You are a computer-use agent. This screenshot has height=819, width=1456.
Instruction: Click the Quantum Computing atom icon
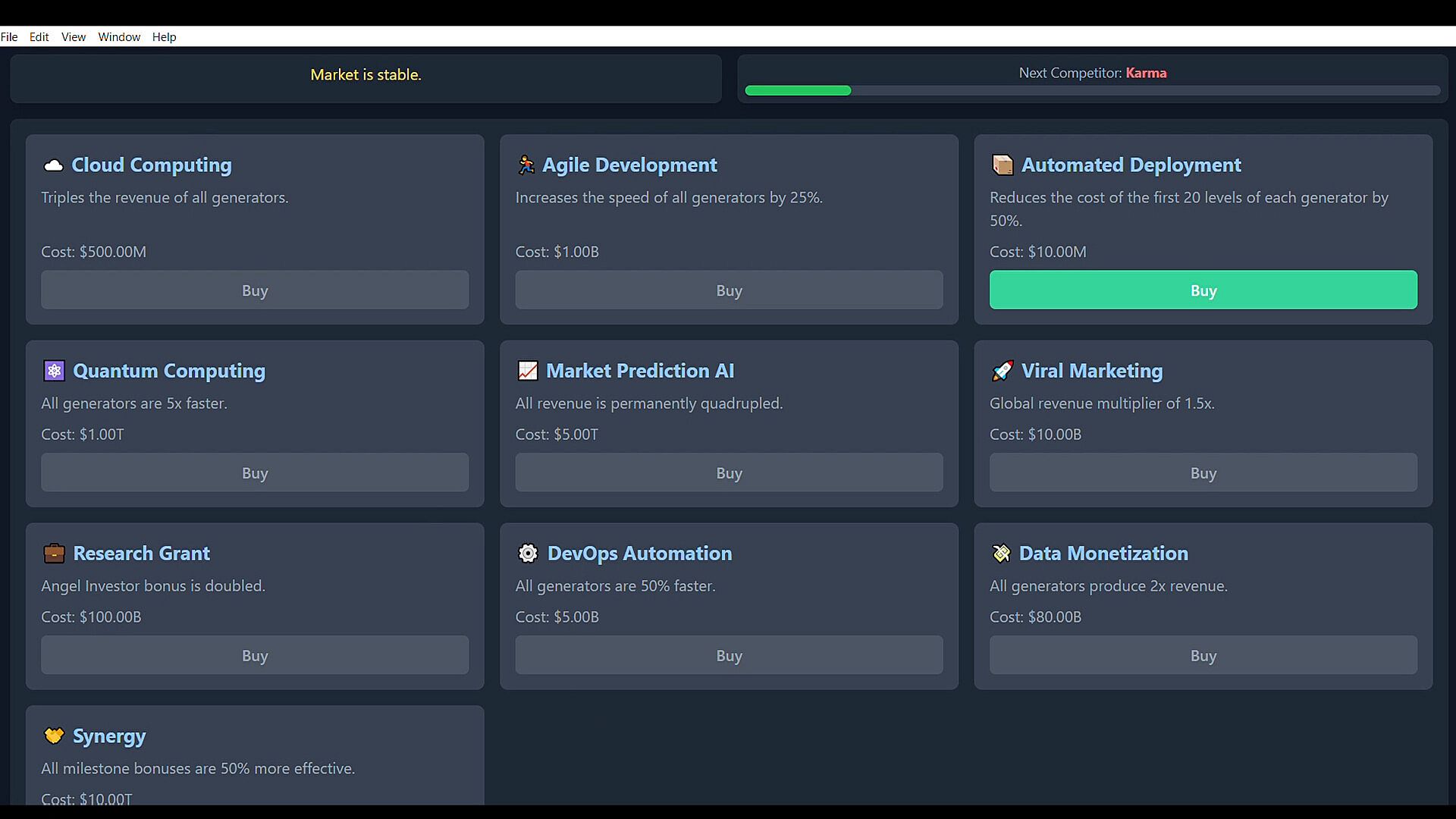point(54,371)
